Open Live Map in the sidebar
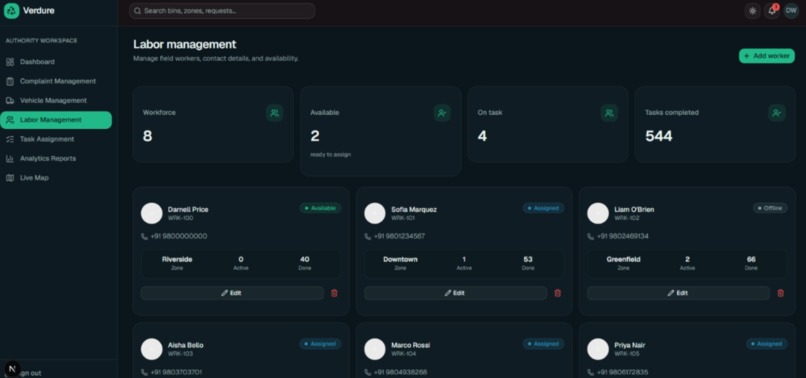This screenshot has width=806, height=378. (56, 177)
